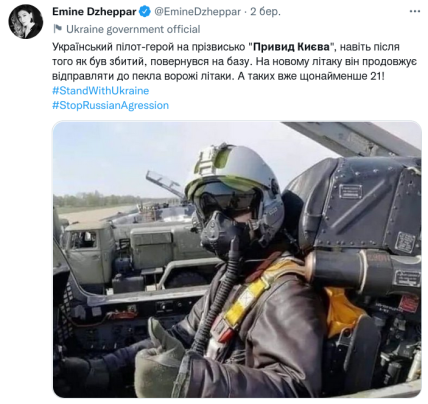This screenshot has height=404, width=428.
Task: Click the pilot's helmet in the photo
Action: coord(235,193)
